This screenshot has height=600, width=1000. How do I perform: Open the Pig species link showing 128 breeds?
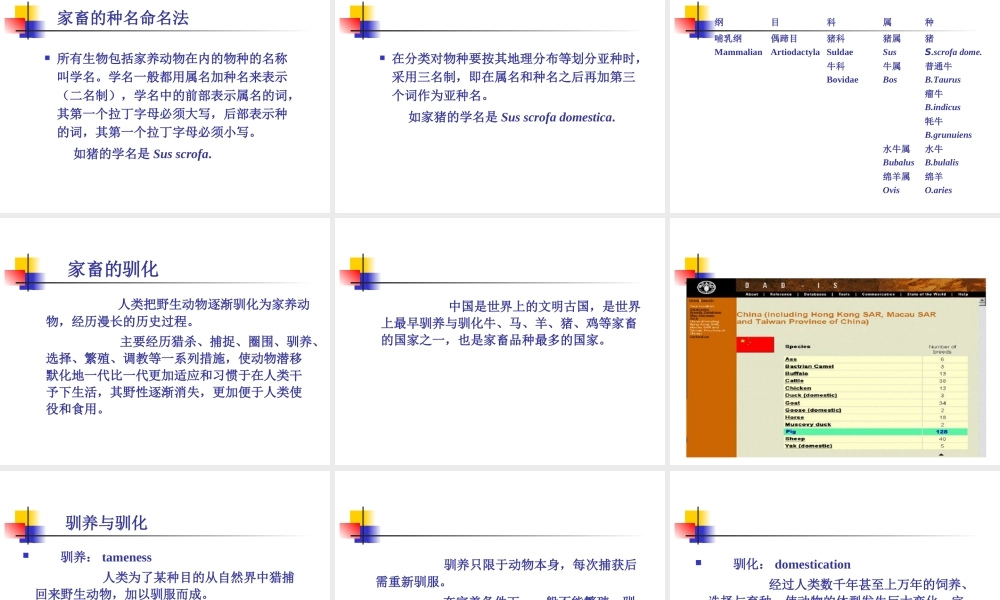pyautogui.click(x=793, y=431)
